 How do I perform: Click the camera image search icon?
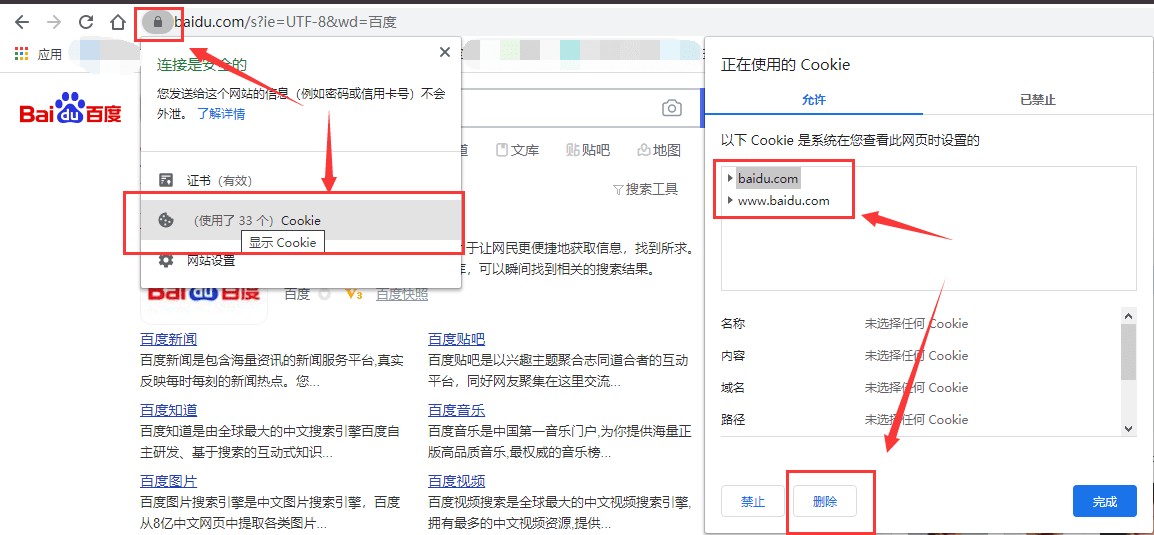[671, 109]
